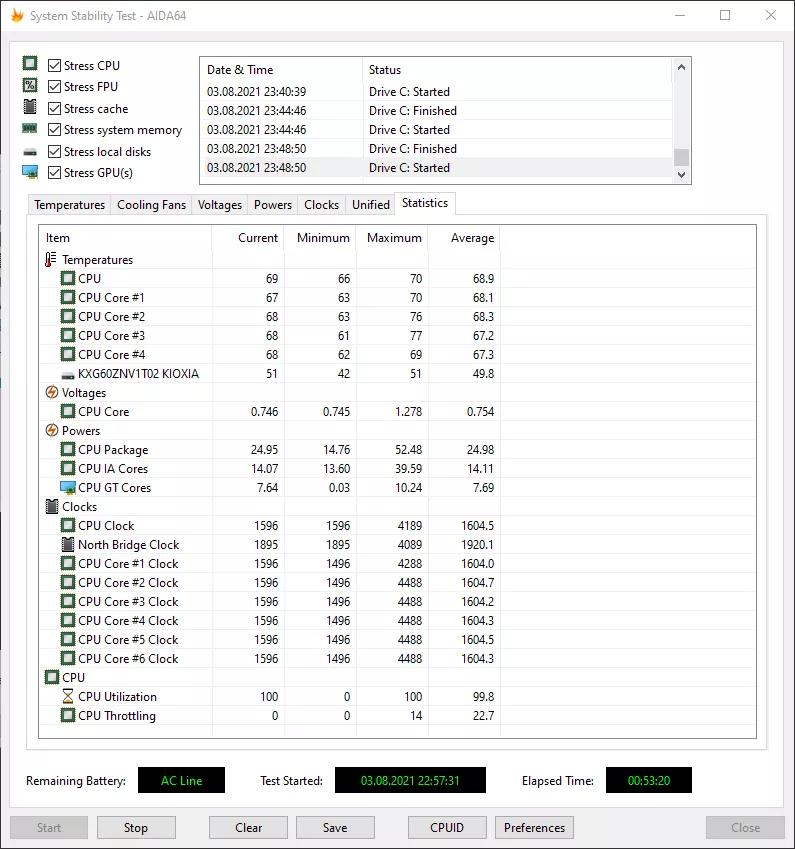Click the disk drive icon beside Stress local disks

(x=30, y=152)
